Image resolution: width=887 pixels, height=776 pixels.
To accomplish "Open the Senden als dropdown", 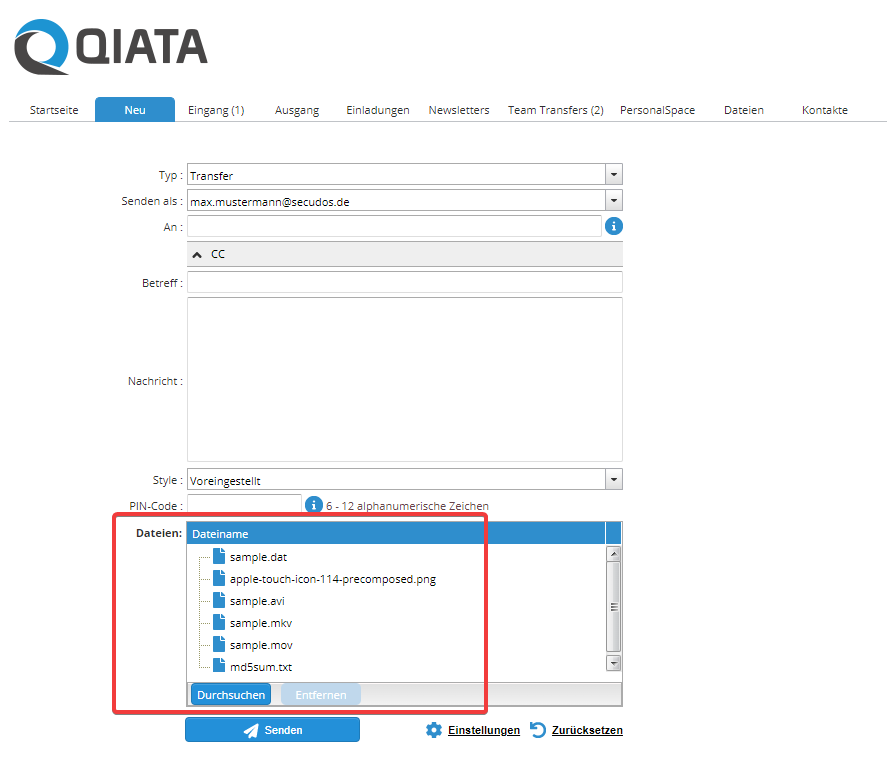I will (x=614, y=201).
